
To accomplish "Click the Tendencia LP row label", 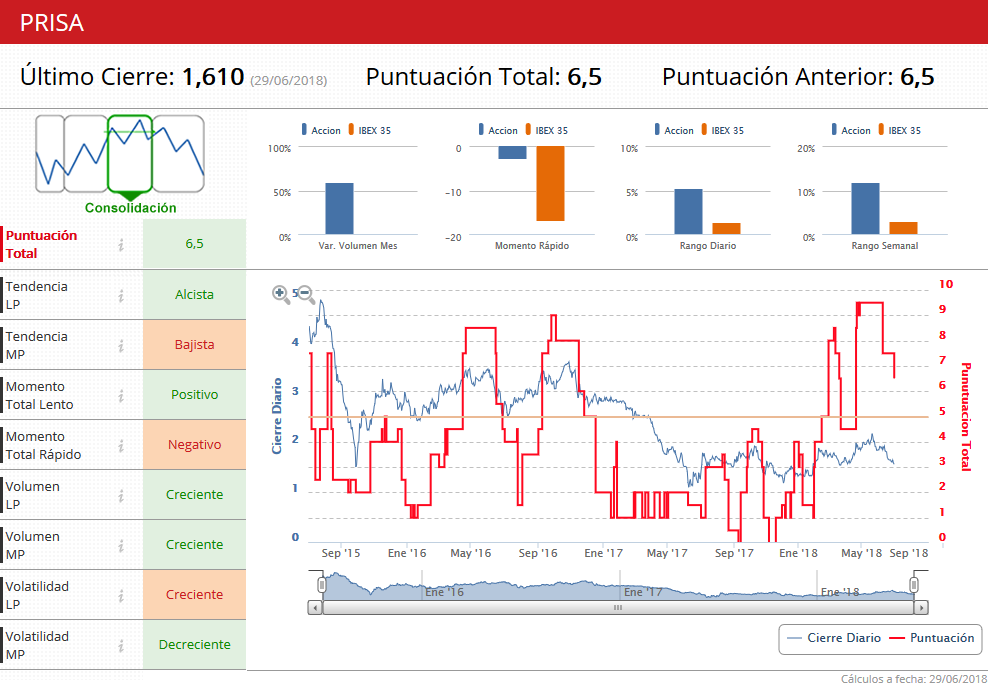I will click(x=36, y=295).
